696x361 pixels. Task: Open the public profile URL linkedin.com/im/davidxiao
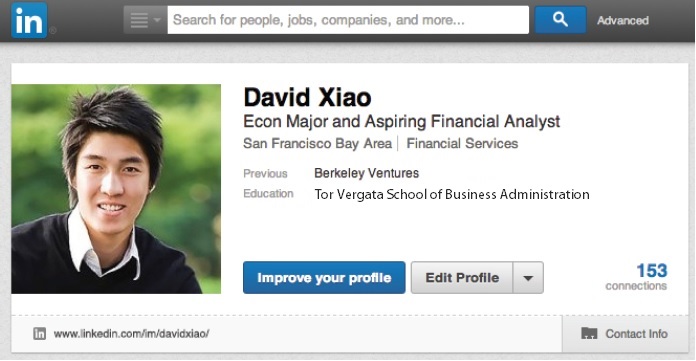point(131,333)
